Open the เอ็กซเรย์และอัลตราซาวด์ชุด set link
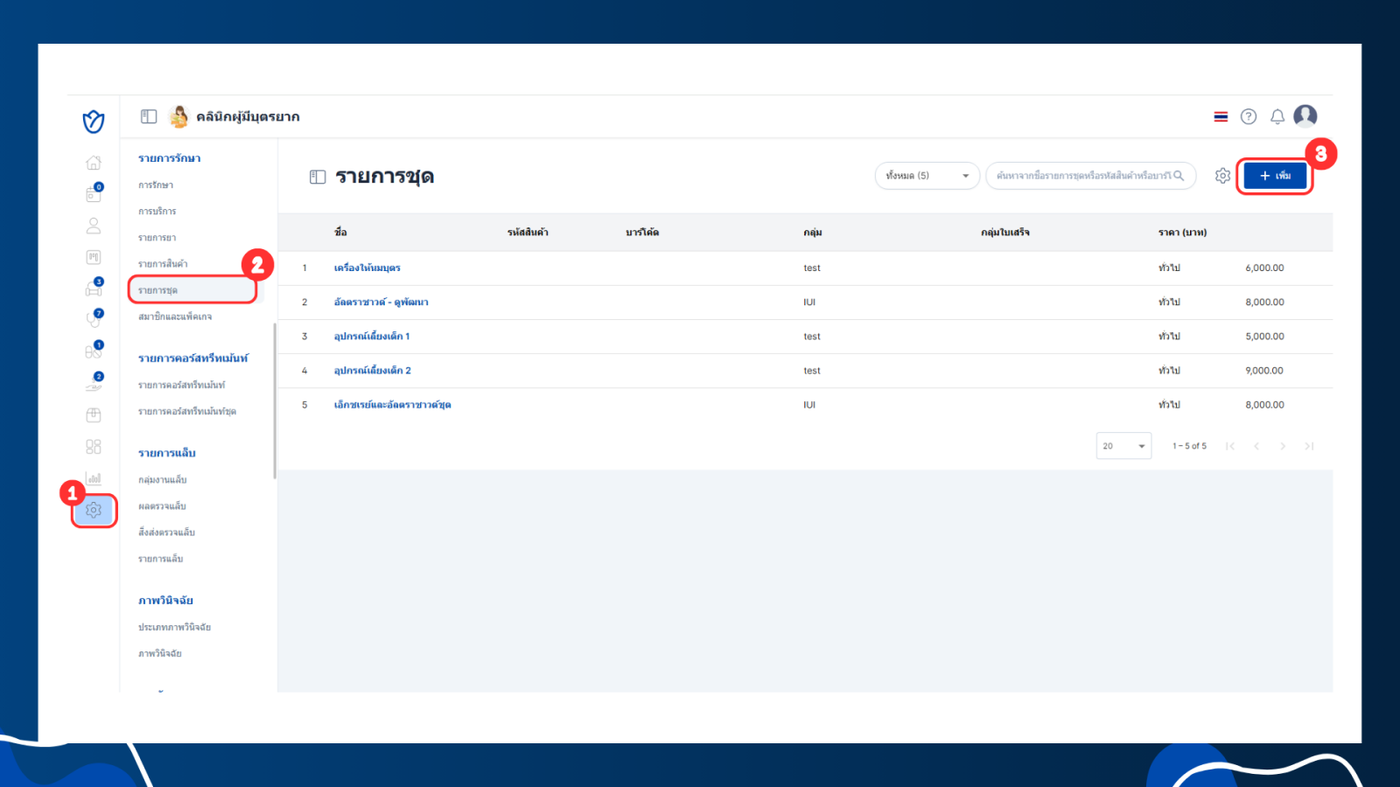Screen dimensions: 1400x787 click(x=392, y=405)
